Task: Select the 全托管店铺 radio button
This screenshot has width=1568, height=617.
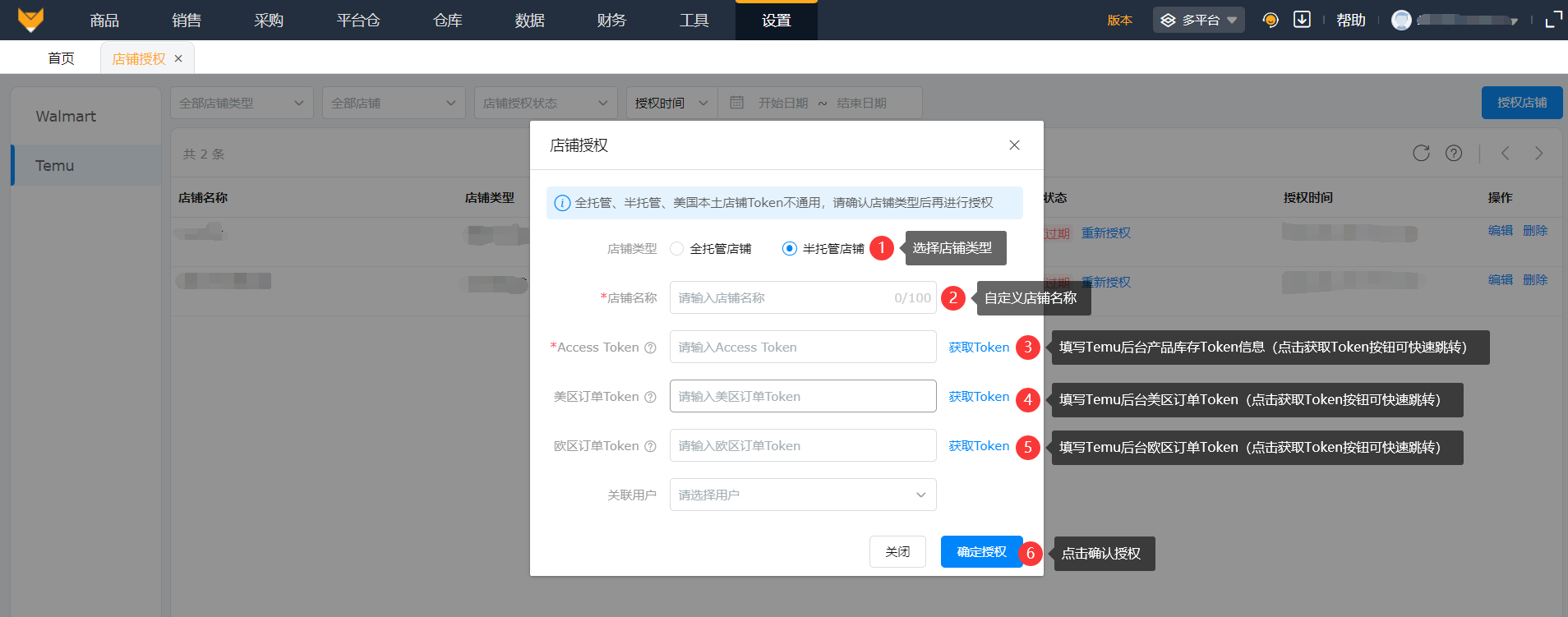Action: pyautogui.click(x=677, y=249)
